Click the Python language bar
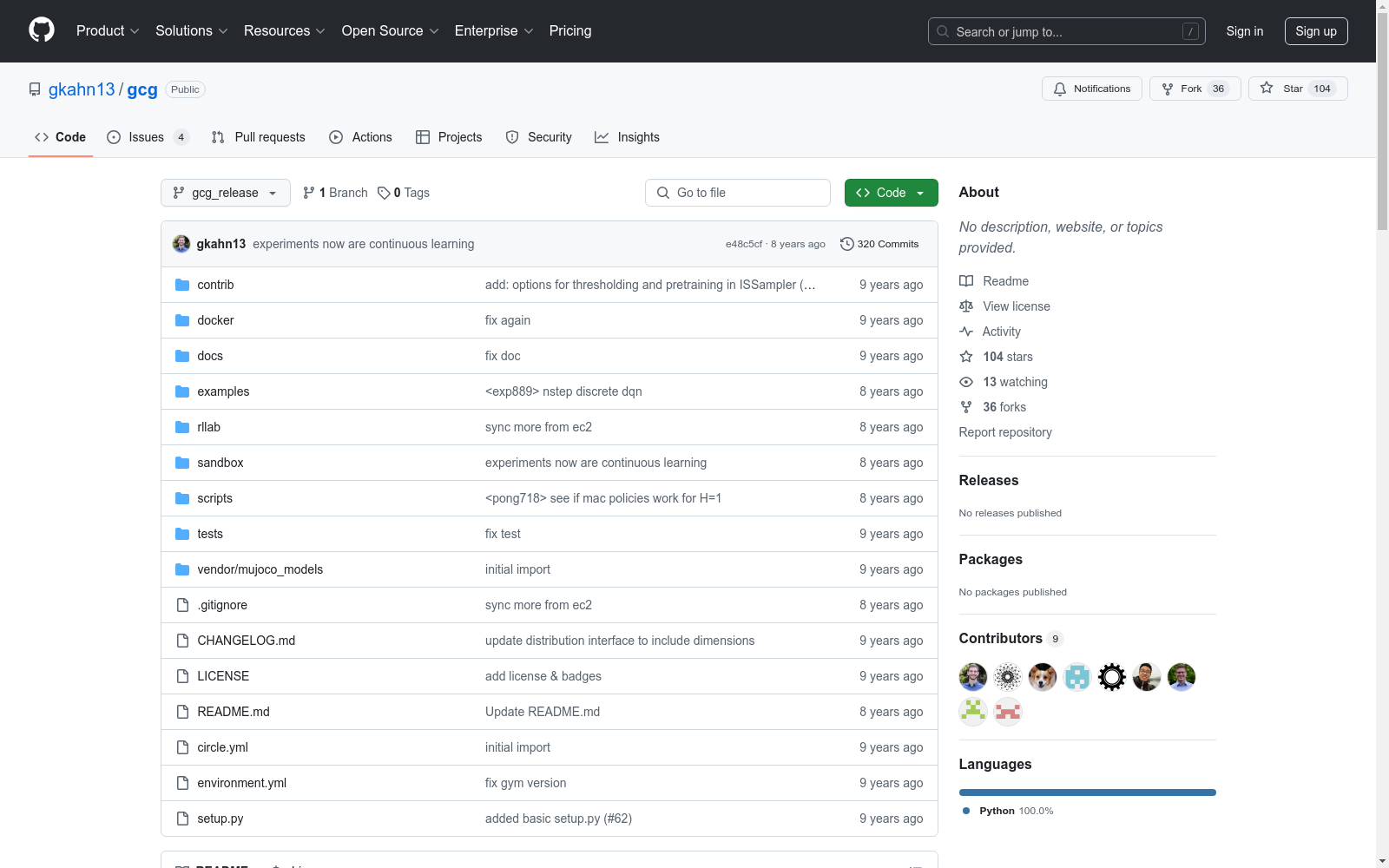The height and width of the screenshot is (868, 1389). pyautogui.click(x=1088, y=792)
